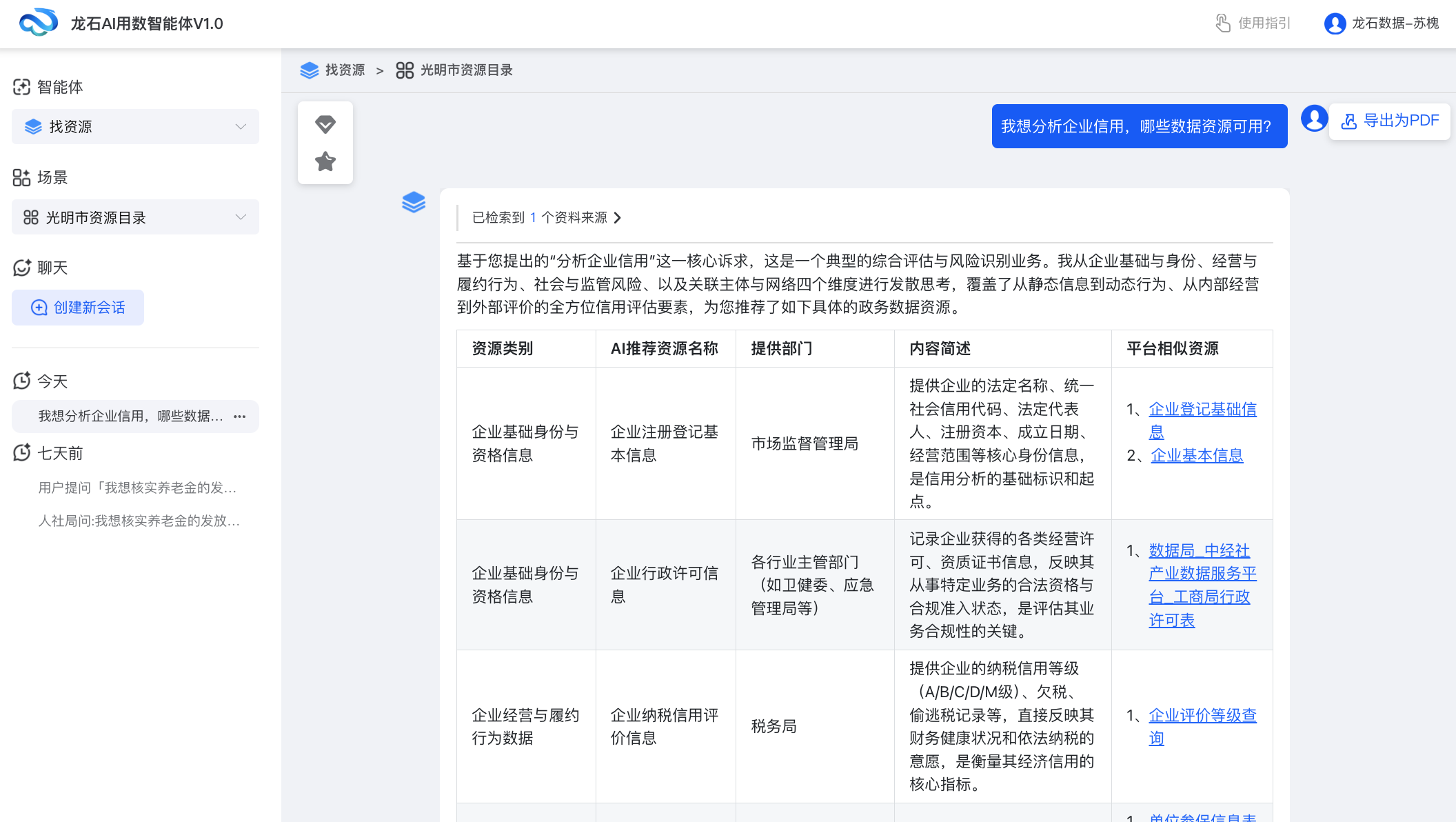
Task: Click the 创建新会话 button
Action: [x=77, y=308]
